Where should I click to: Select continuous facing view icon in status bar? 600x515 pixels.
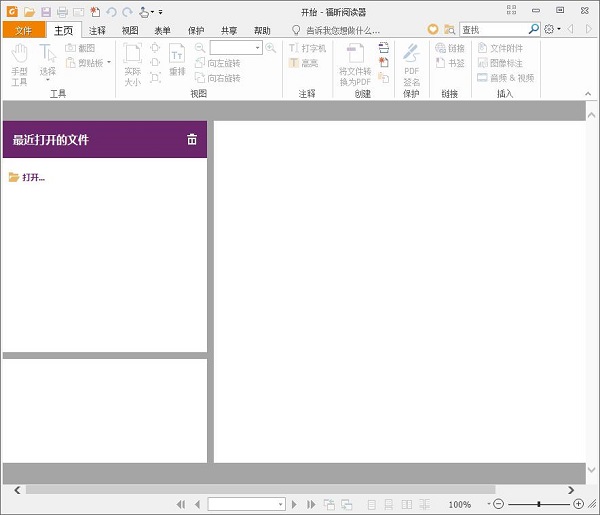point(424,504)
